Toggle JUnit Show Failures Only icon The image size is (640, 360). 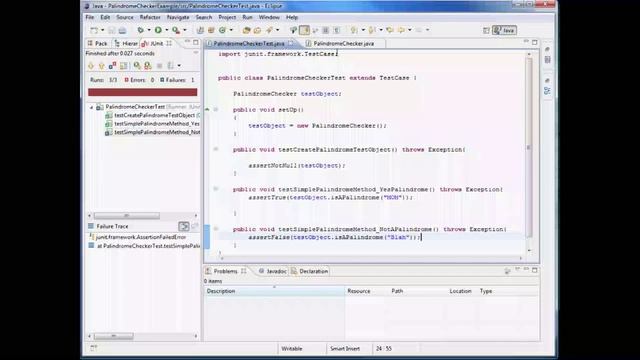click(x=112, y=66)
